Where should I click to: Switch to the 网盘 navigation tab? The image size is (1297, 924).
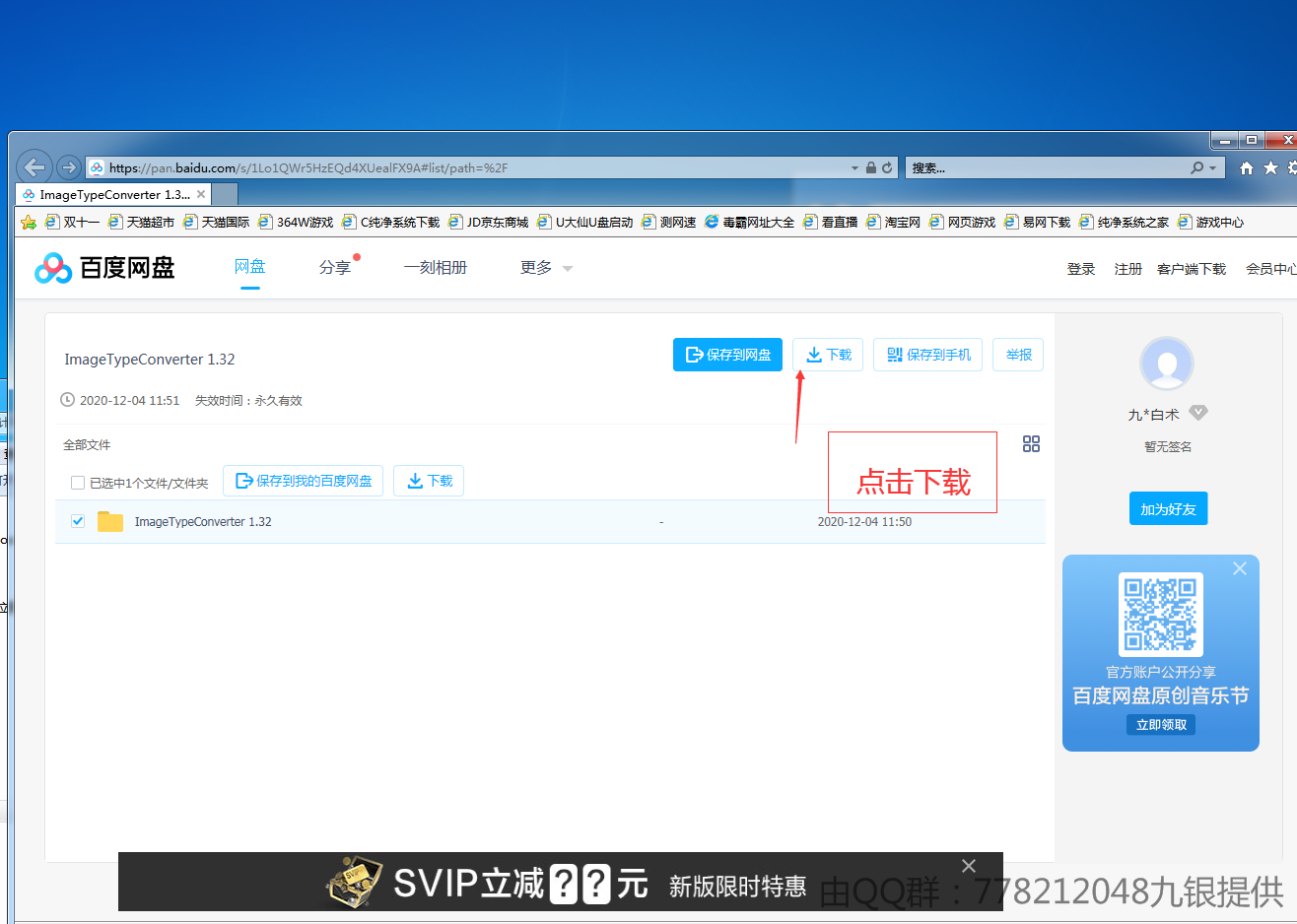click(x=250, y=267)
